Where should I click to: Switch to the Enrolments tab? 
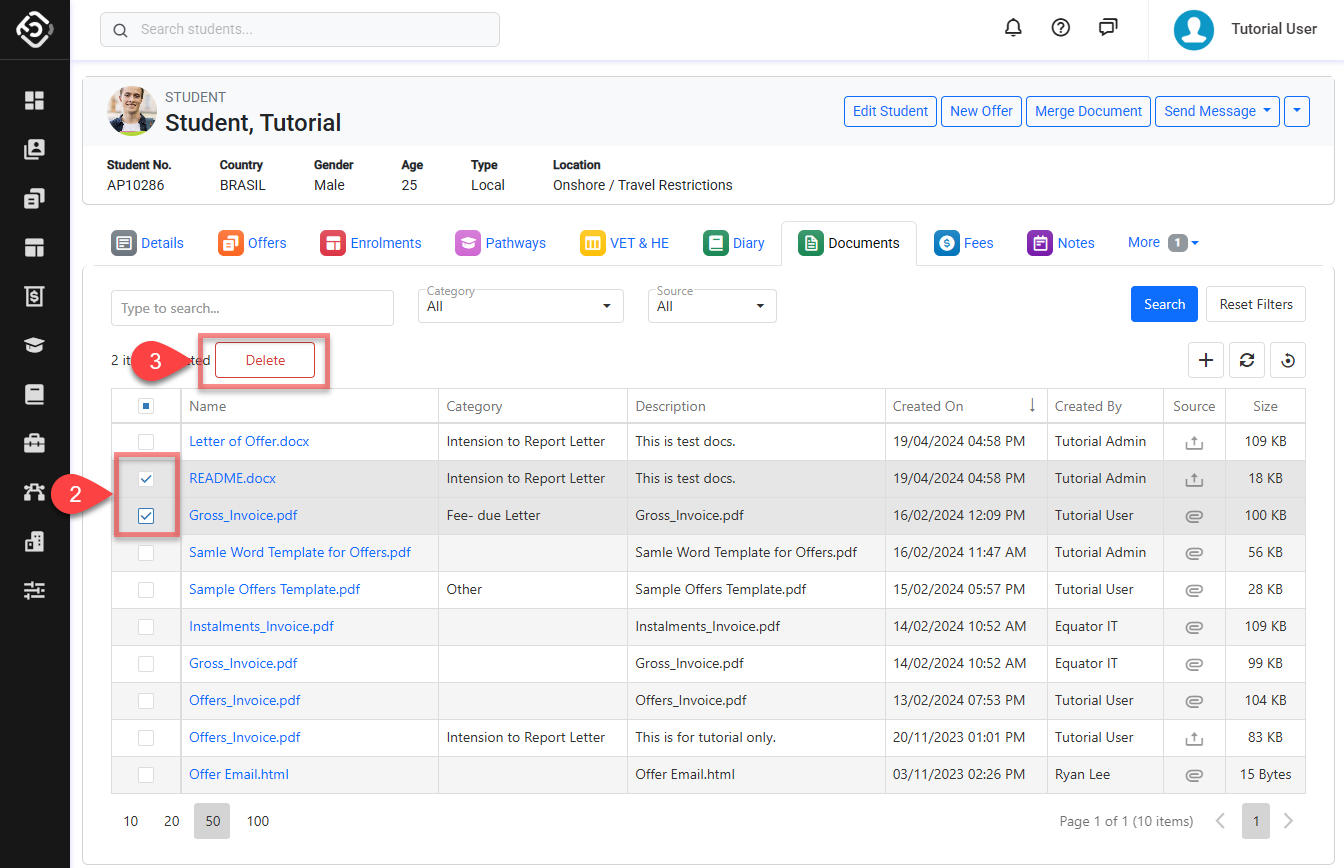(371, 243)
